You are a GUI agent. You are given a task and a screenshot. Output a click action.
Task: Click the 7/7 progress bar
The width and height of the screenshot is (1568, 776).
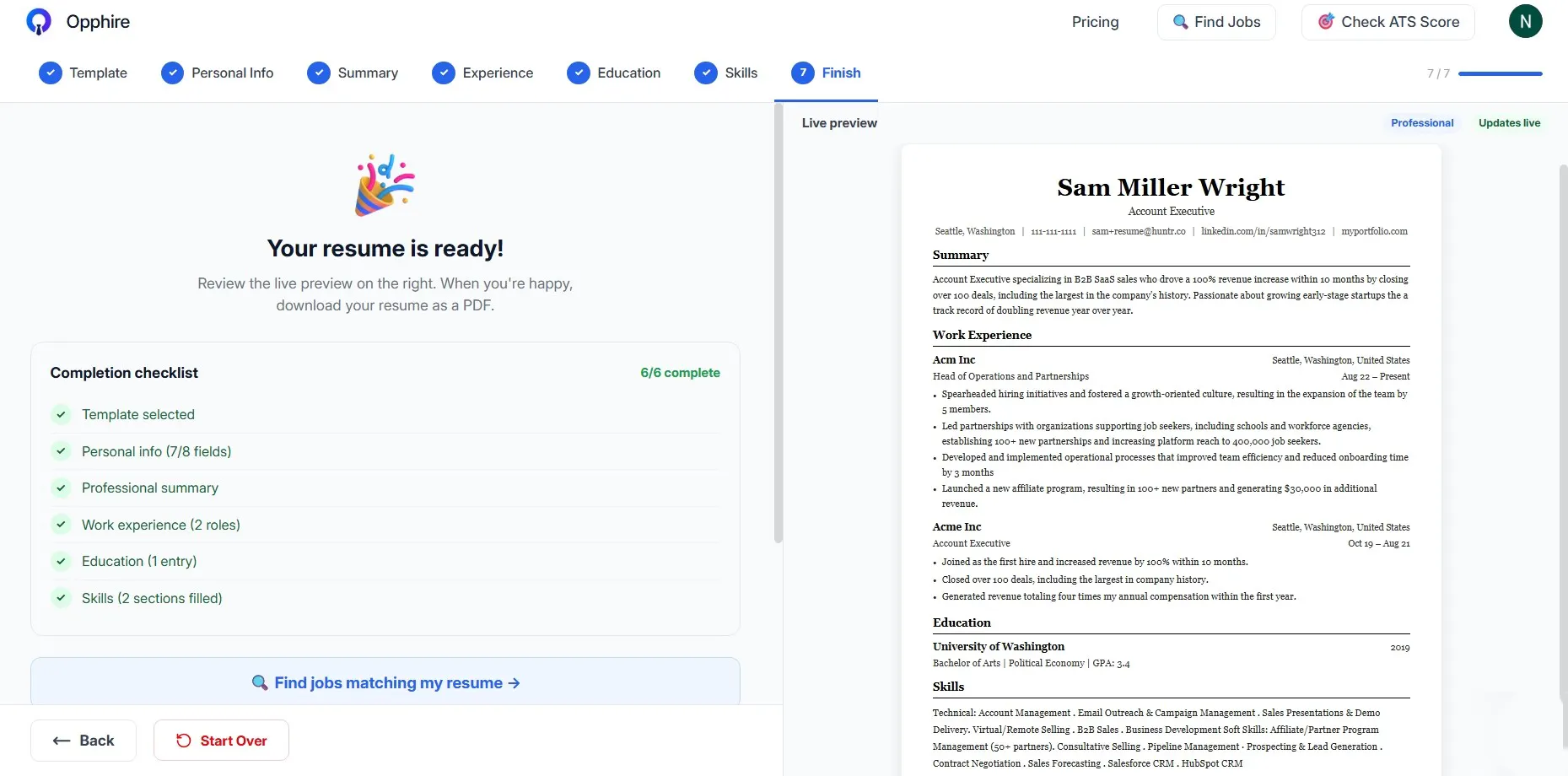pyautogui.click(x=1501, y=73)
